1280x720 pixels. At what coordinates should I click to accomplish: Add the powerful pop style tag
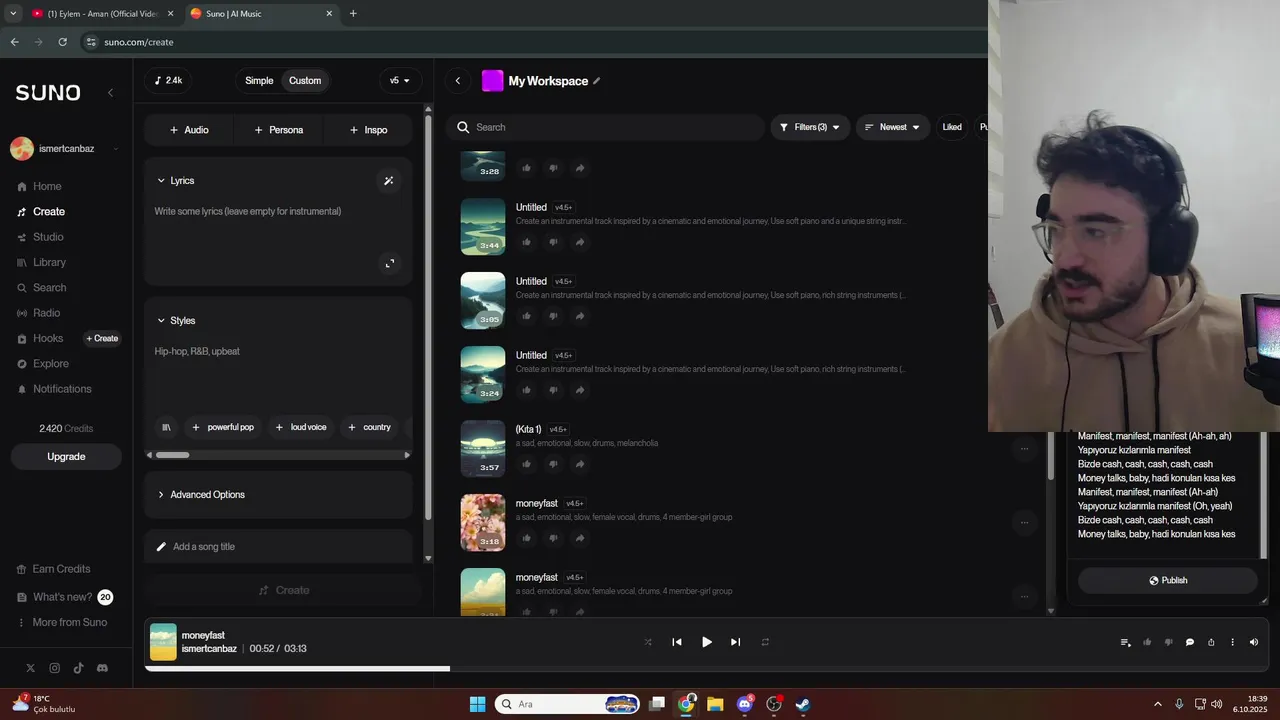tap(223, 427)
